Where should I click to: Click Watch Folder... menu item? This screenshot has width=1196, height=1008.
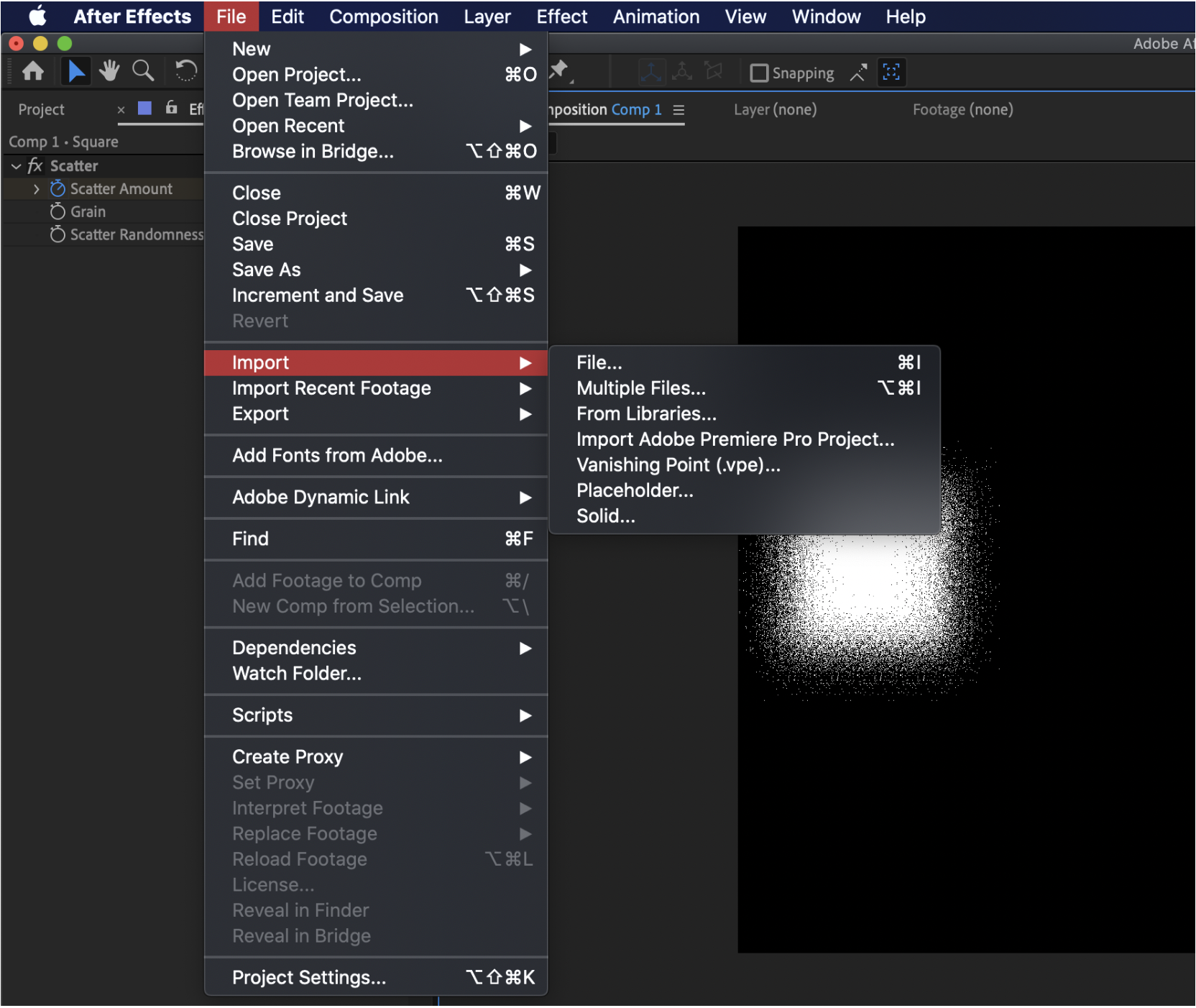click(x=376, y=674)
